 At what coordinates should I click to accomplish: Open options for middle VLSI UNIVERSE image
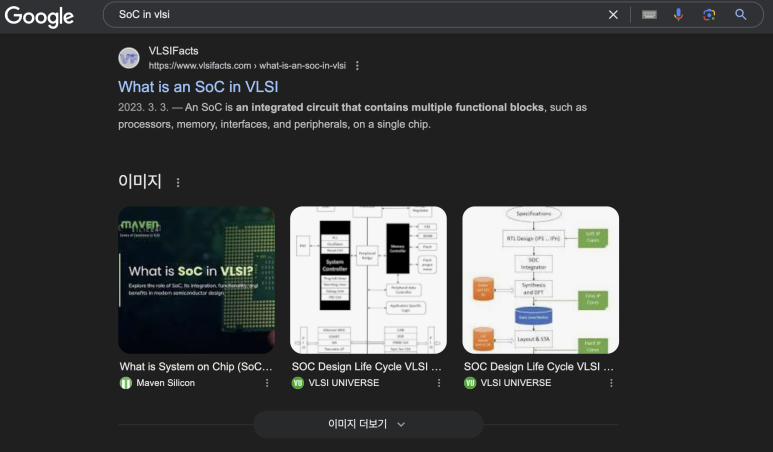click(439, 383)
